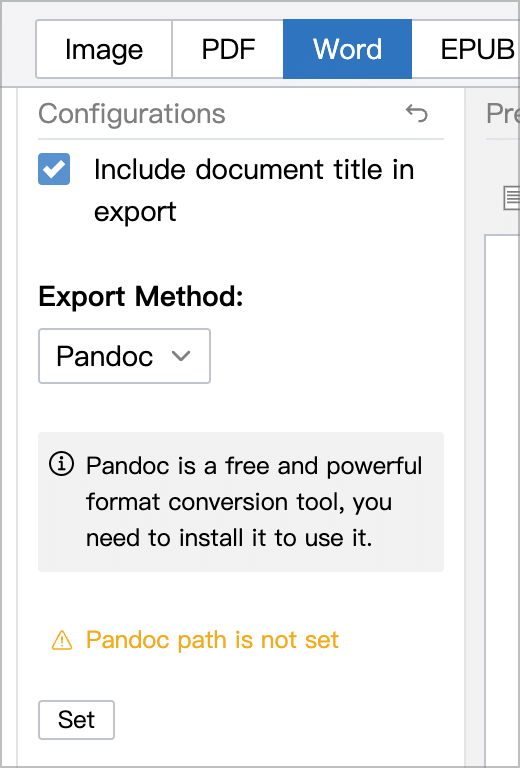520x768 pixels.
Task: Switch to the Image export tab
Action: (104, 49)
